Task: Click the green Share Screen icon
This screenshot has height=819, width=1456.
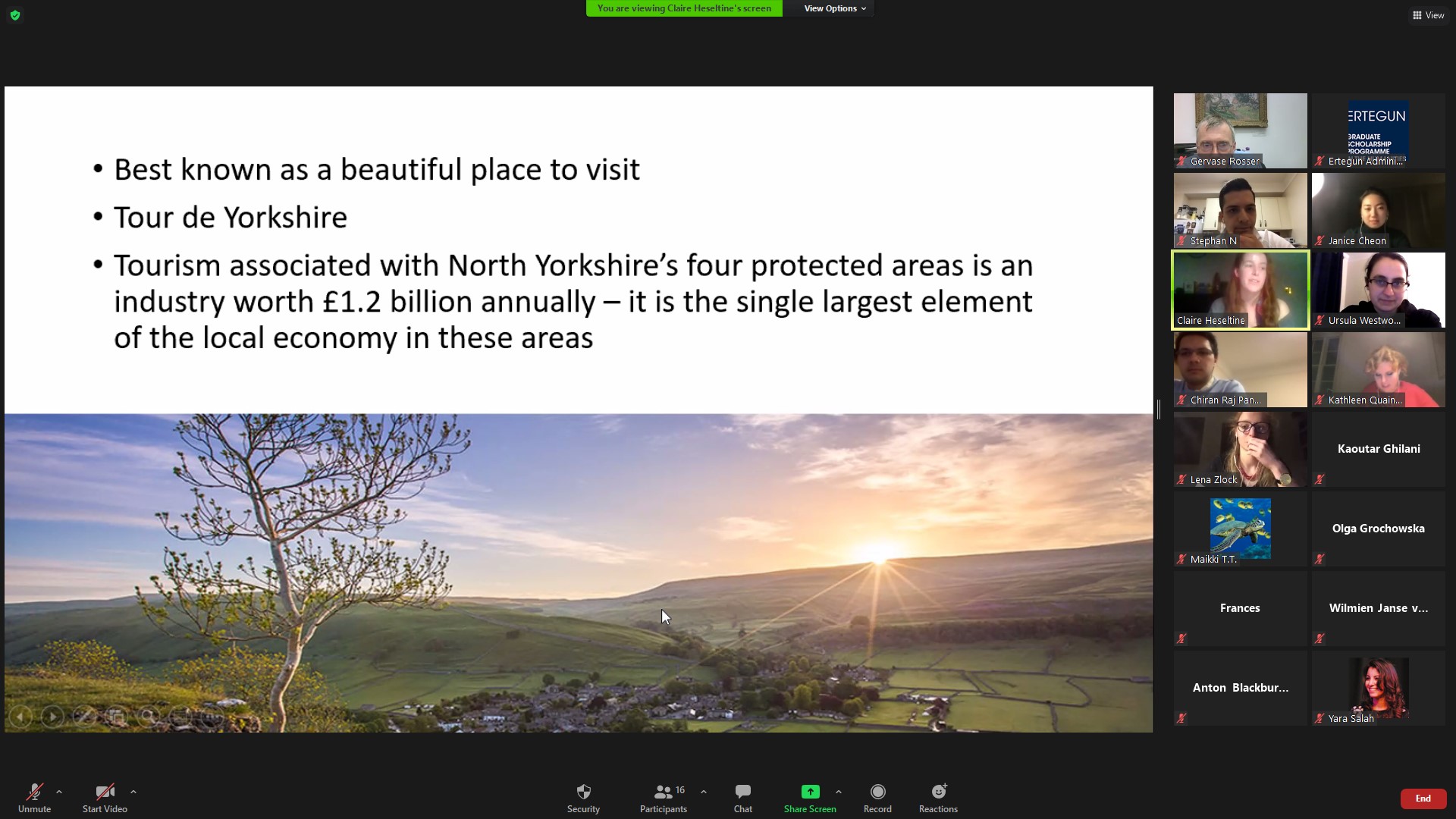Action: pyautogui.click(x=810, y=792)
